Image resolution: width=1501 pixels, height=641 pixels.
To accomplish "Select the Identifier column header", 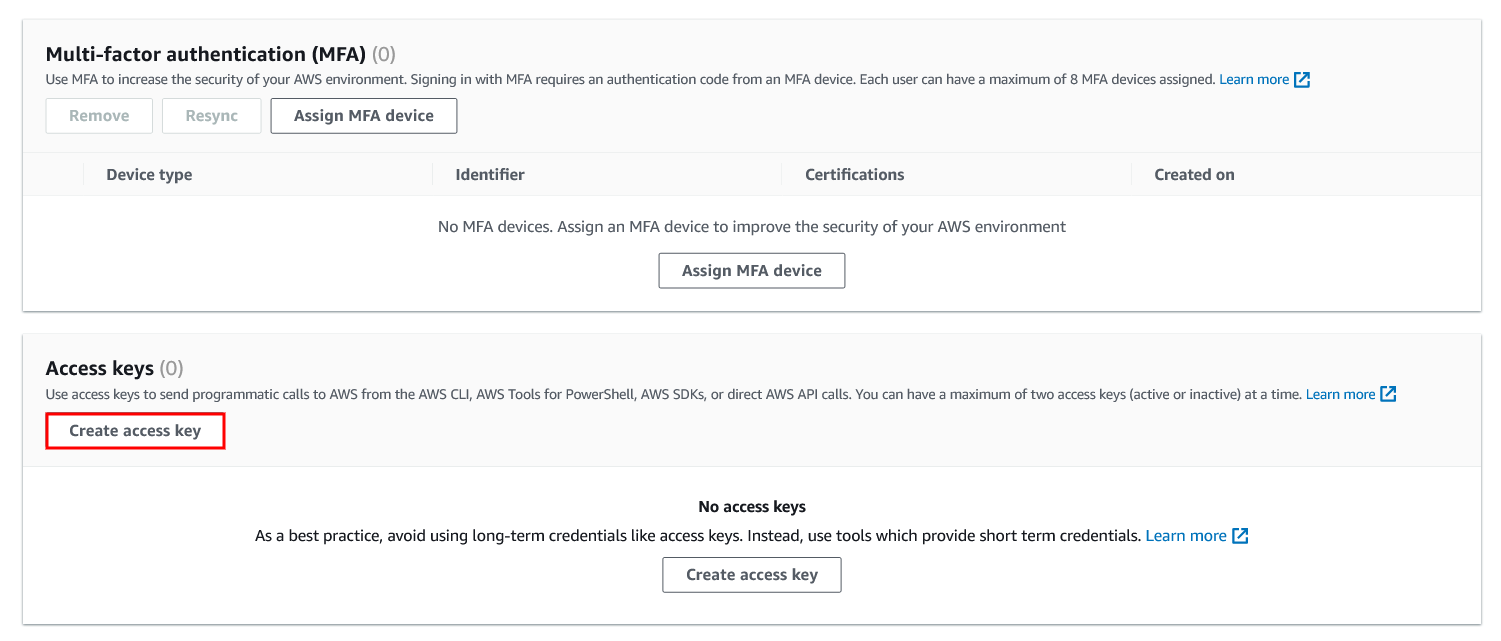I will click(490, 174).
